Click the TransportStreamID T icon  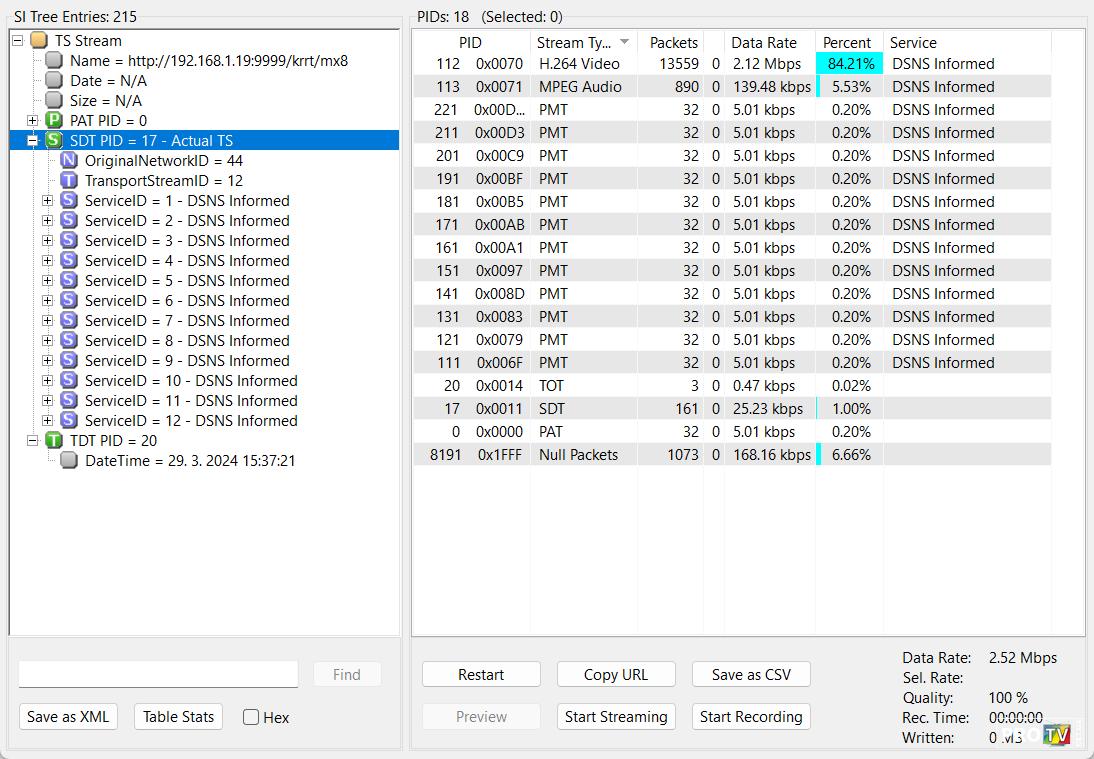(x=69, y=181)
